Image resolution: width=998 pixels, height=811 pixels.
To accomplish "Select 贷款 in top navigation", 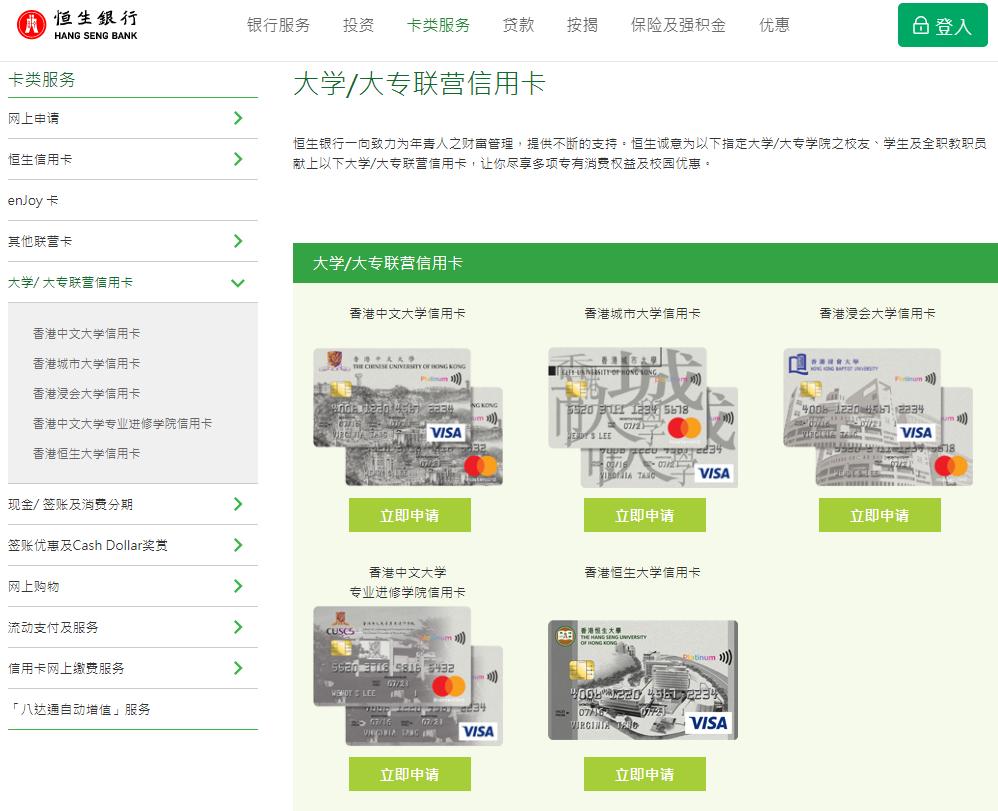I will click(518, 25).
